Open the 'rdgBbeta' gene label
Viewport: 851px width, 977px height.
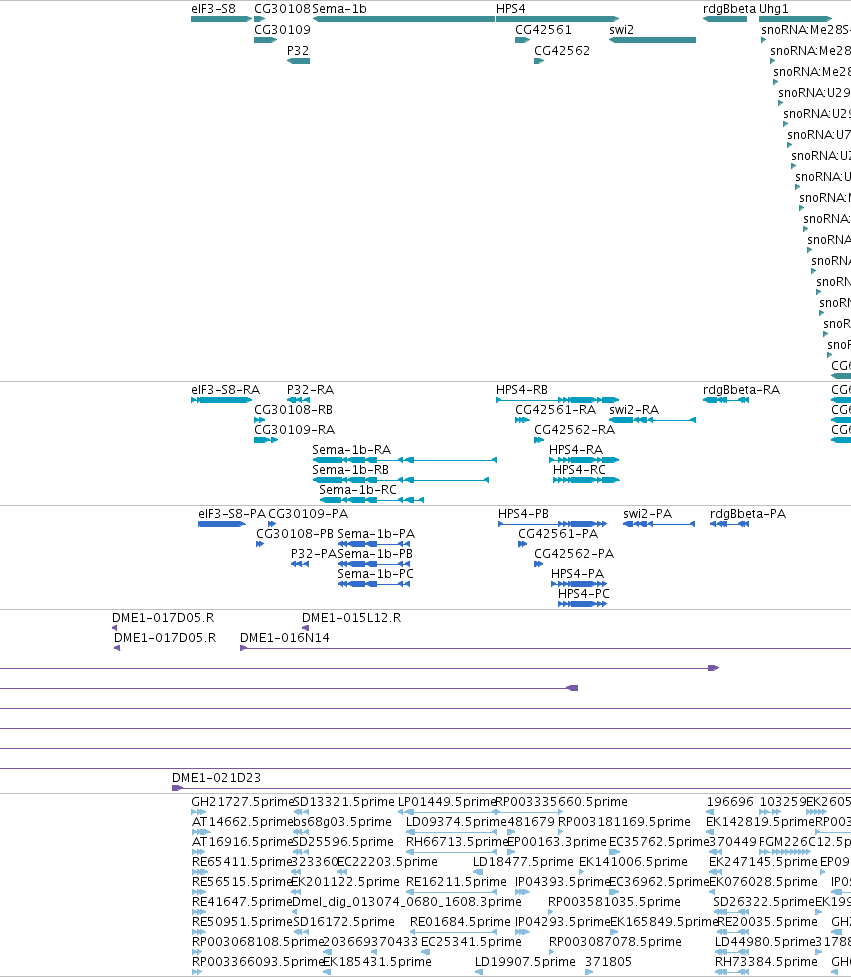pos(730,9)
